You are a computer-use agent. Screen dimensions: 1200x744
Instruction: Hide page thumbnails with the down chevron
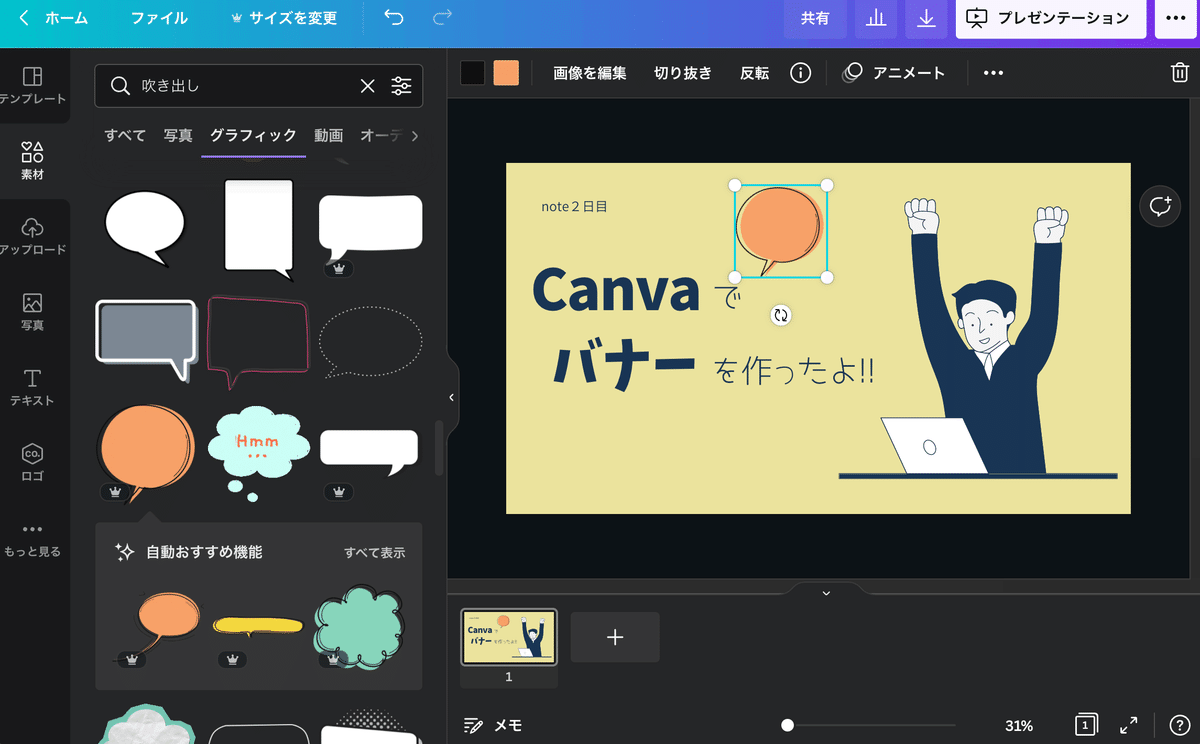tap(826, 592)
